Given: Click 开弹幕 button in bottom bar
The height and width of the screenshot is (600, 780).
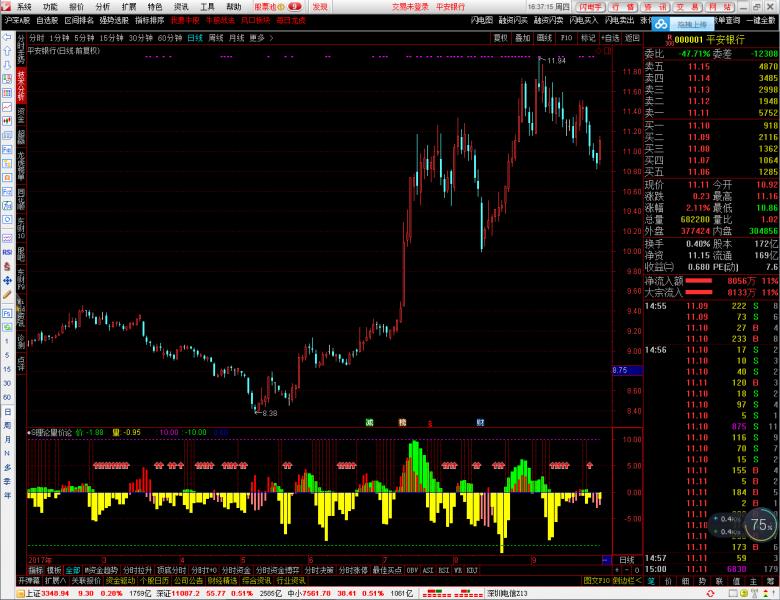Looking at the screenshot, I should (x=29, y=581).
